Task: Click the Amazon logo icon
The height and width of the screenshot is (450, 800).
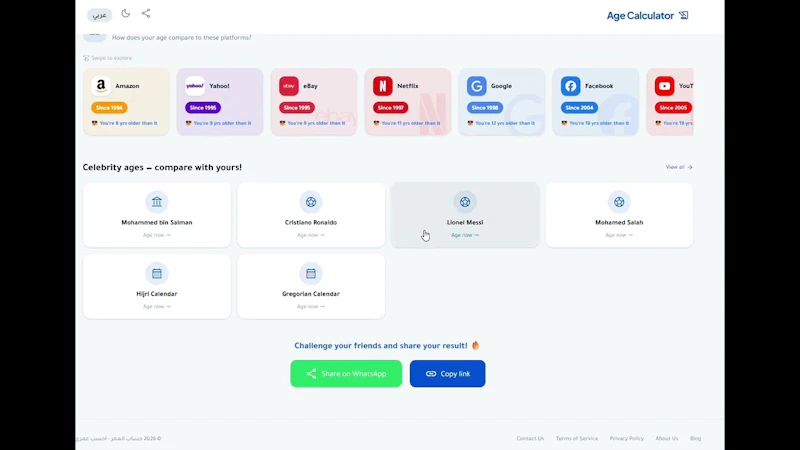Action: click(101, 86)
